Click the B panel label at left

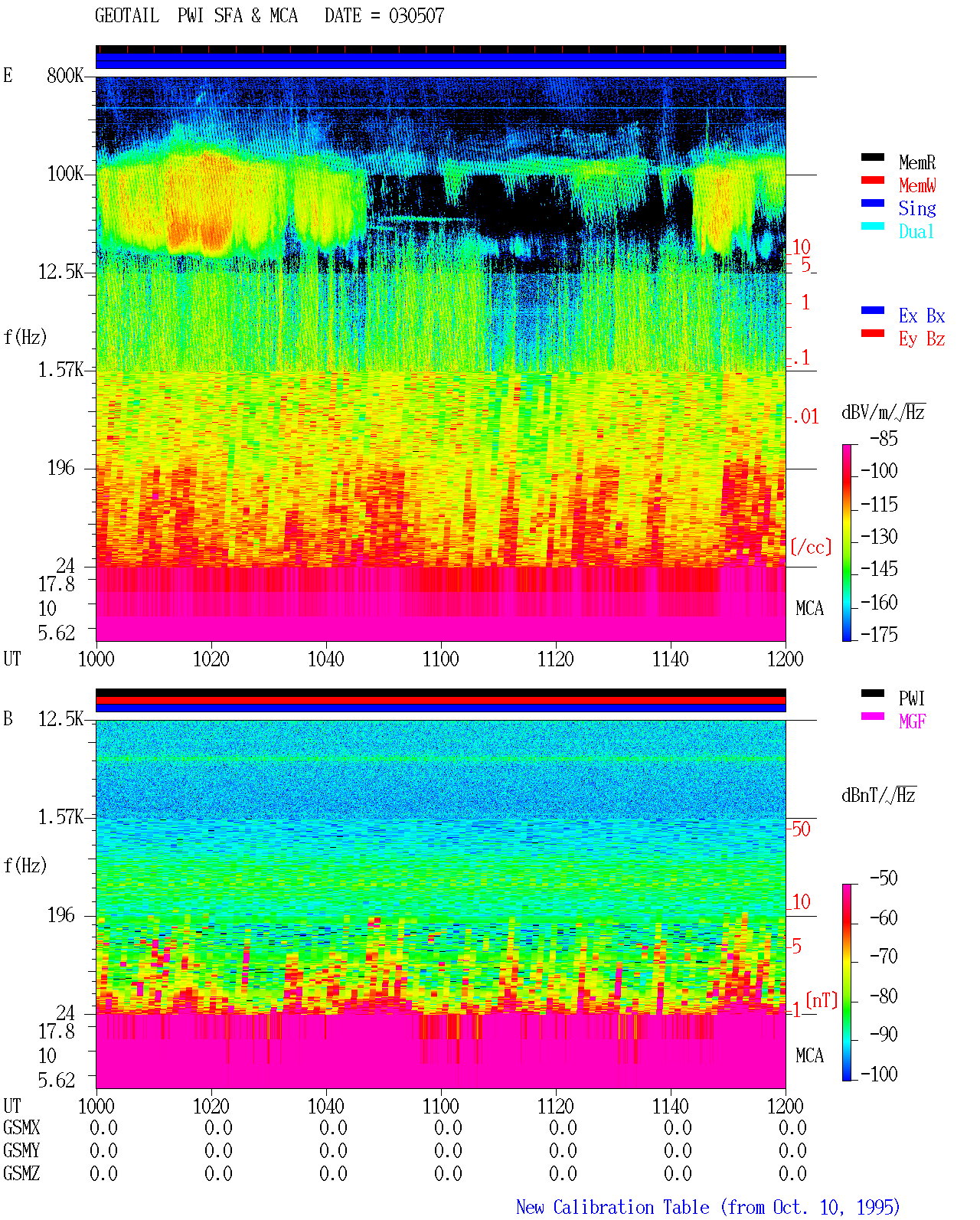pyautogui.click(x=8, y=718)
